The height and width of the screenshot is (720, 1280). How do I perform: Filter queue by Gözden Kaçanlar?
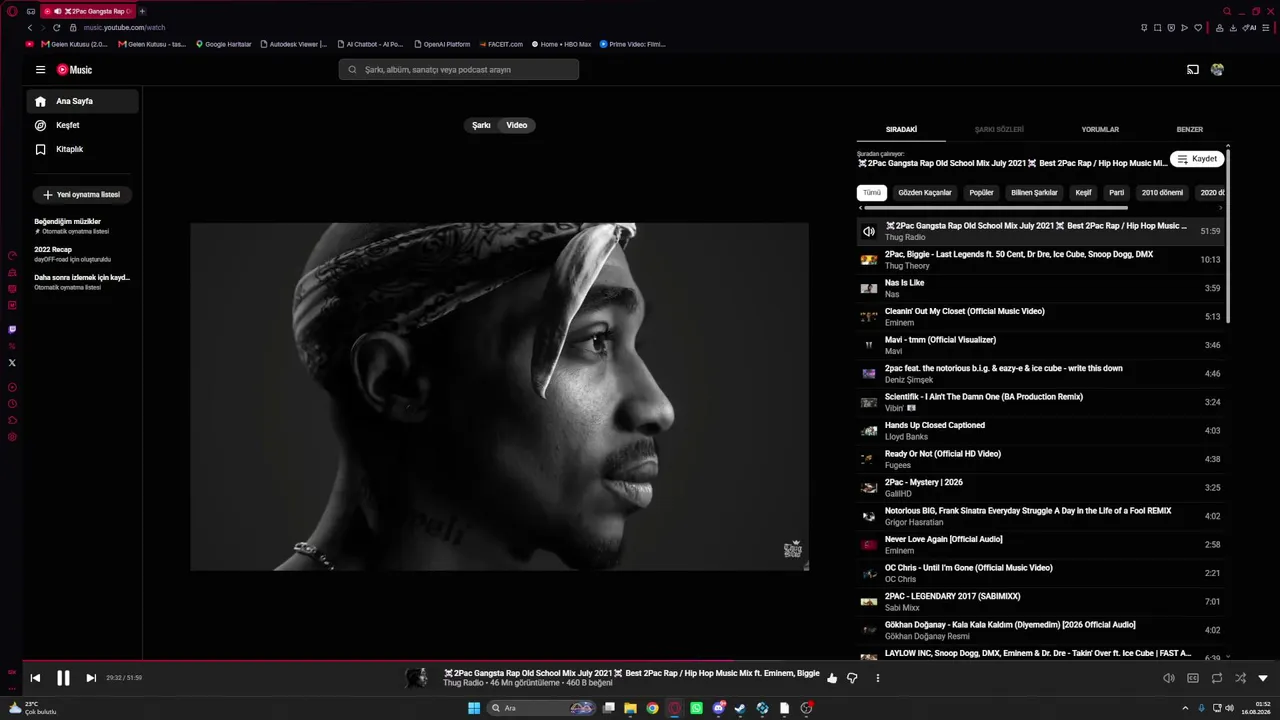925,193
